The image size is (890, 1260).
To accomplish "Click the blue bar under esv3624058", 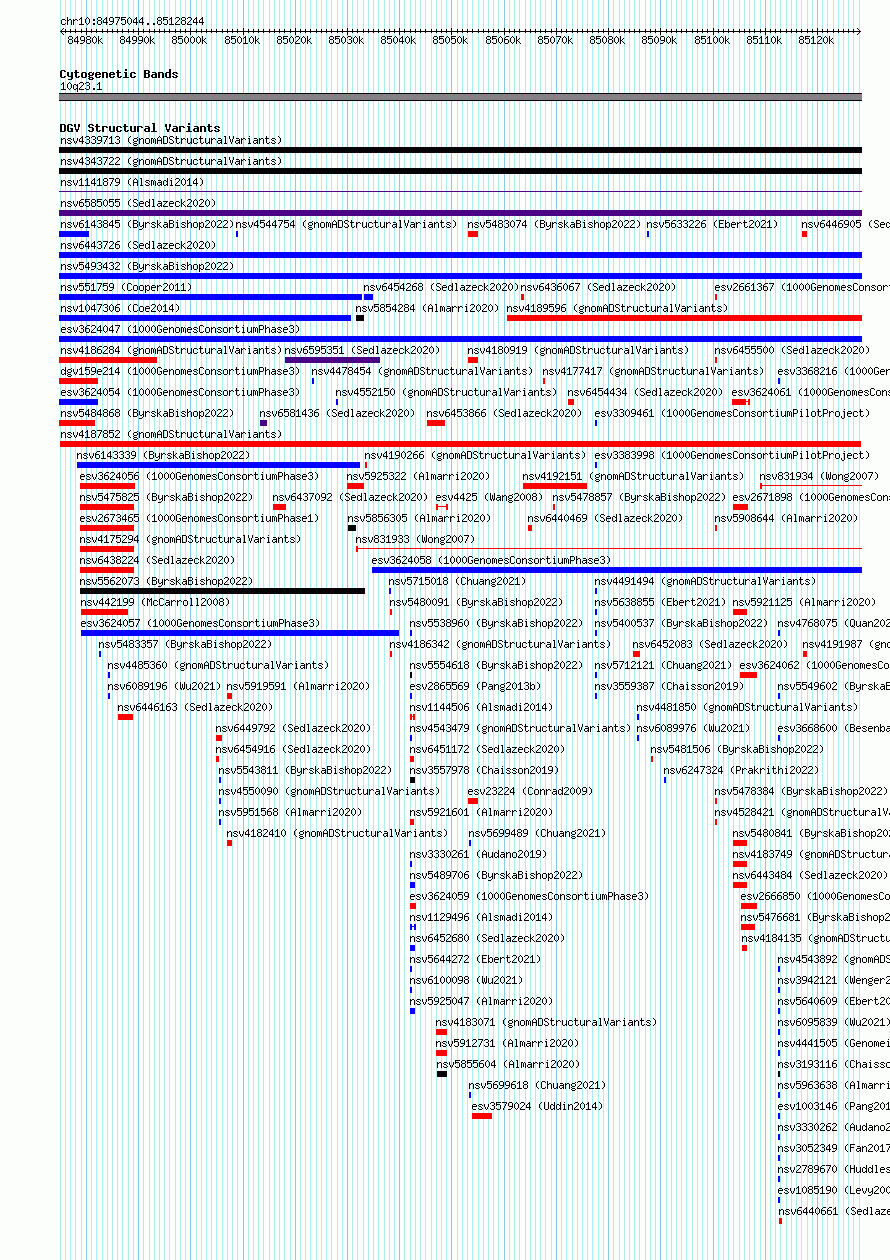I will 616,570.
